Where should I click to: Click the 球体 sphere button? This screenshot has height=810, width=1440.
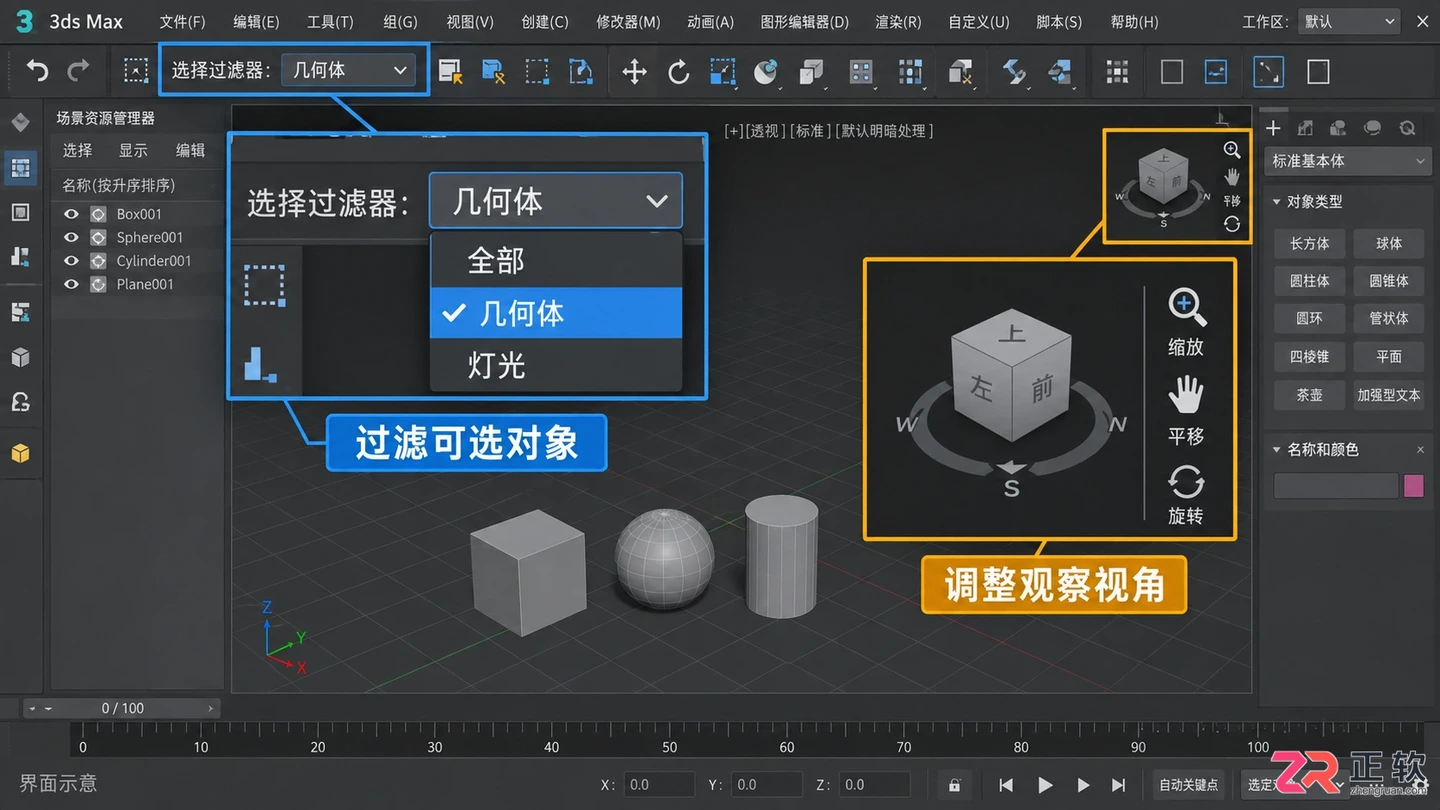pos(1388,243)
